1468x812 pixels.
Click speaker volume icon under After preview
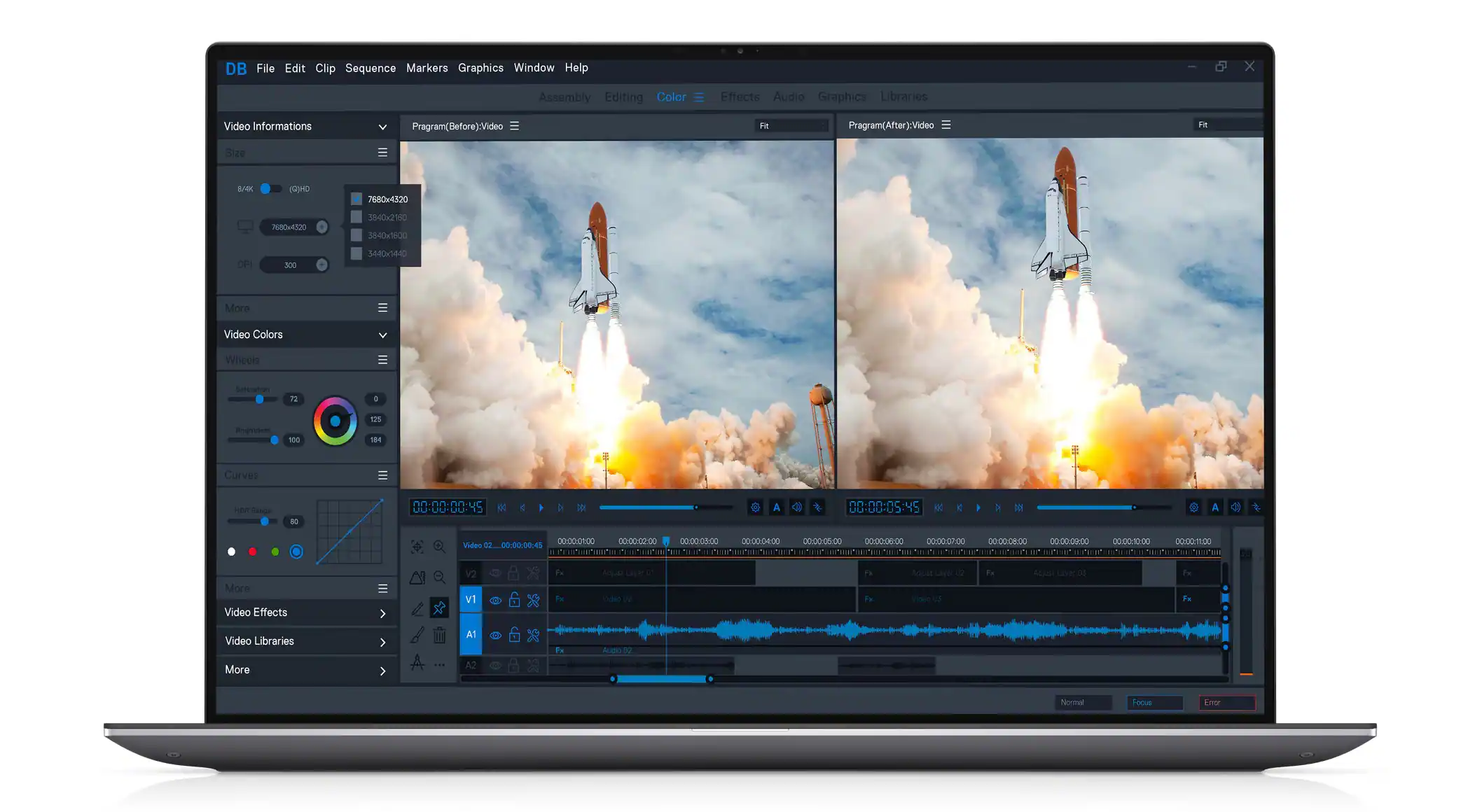(x=1235, y=507)
